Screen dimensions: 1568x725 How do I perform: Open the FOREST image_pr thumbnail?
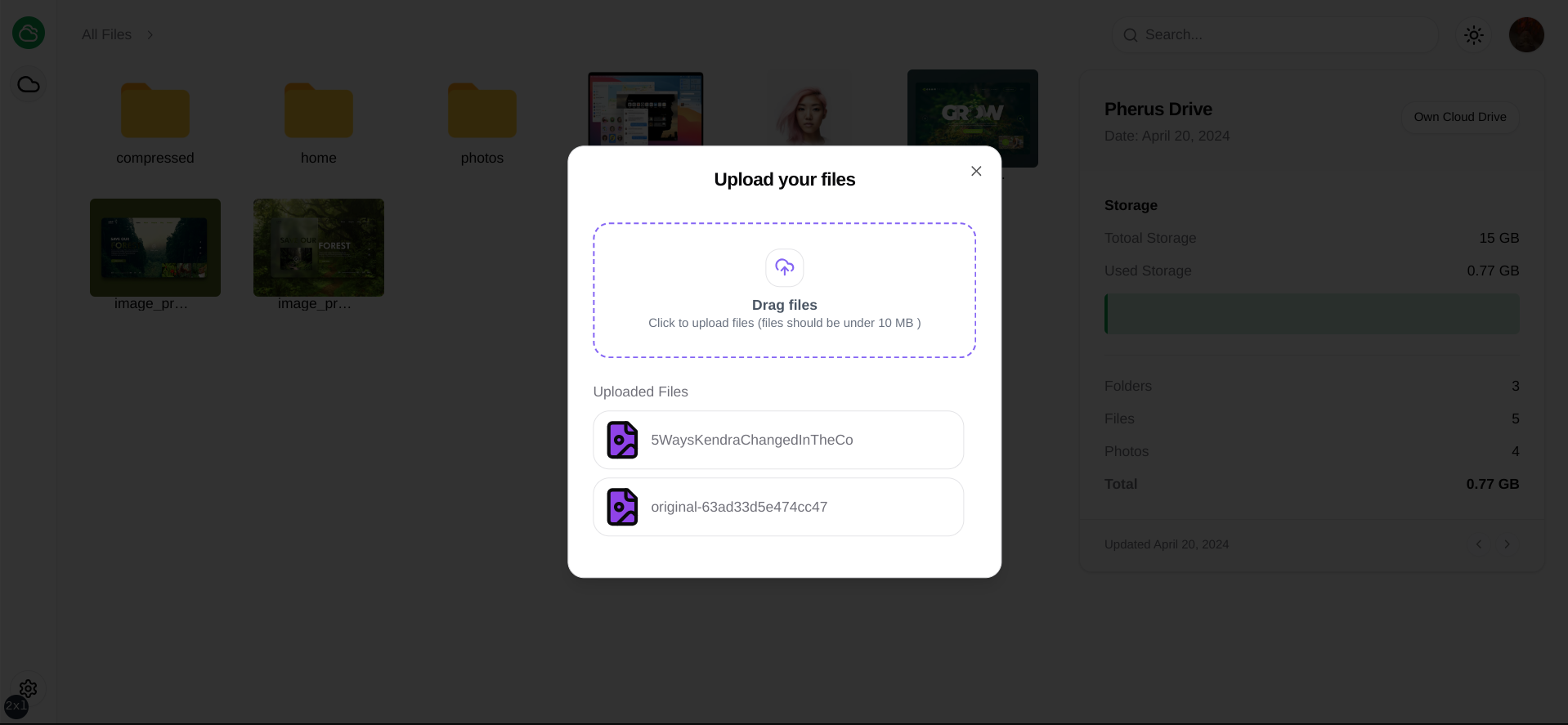click(x=319, y=248)
